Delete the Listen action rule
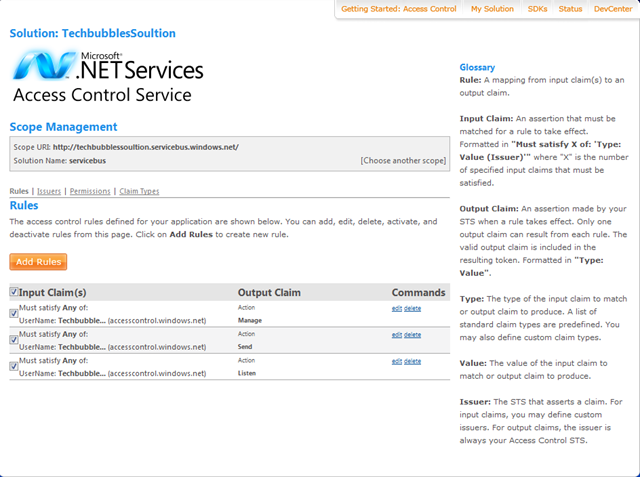 point(412,362)
